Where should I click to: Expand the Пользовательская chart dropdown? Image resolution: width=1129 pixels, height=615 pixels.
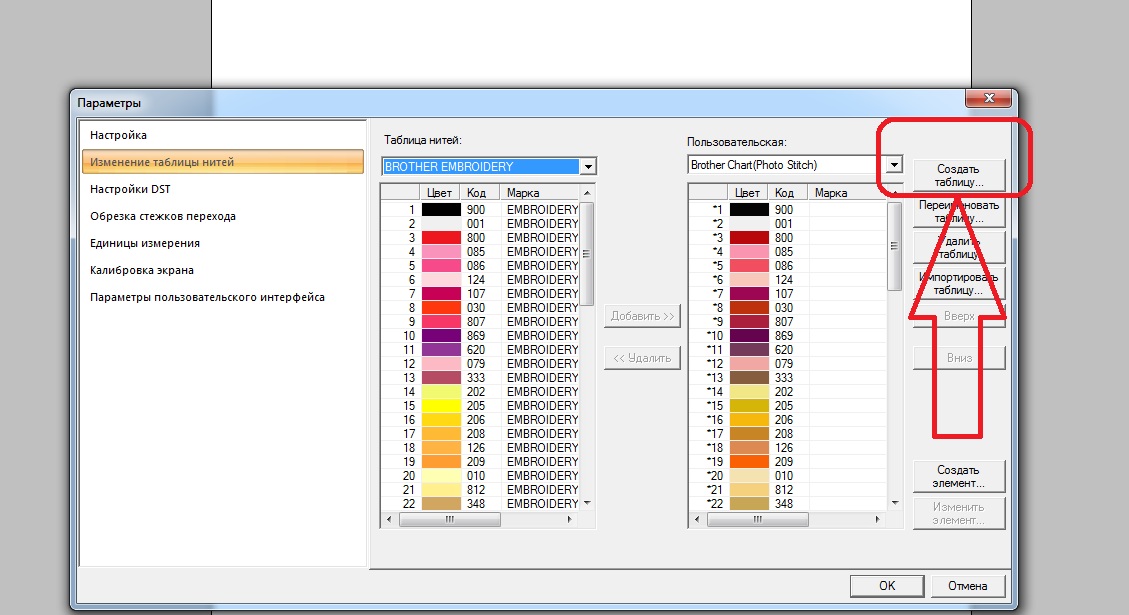(x=894, y=165)
